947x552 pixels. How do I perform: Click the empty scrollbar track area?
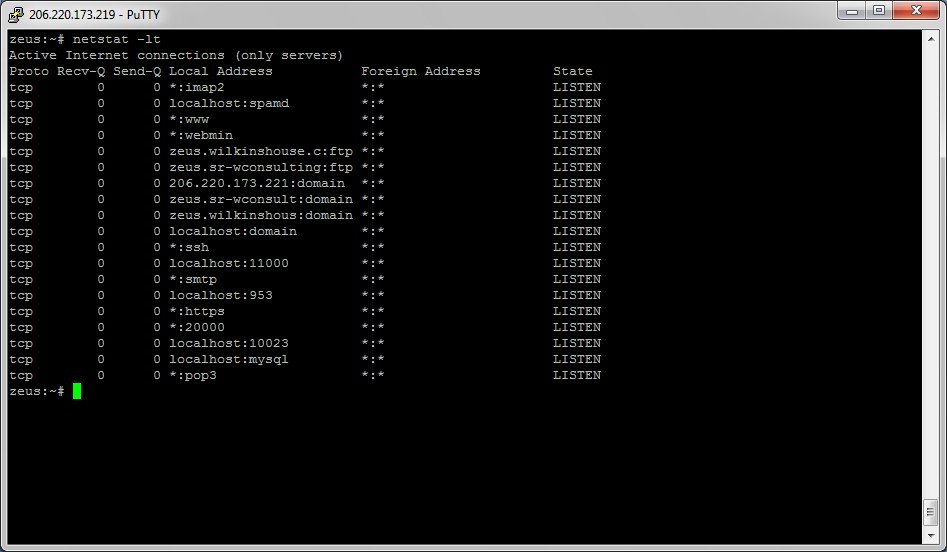(x=930, y=270)
